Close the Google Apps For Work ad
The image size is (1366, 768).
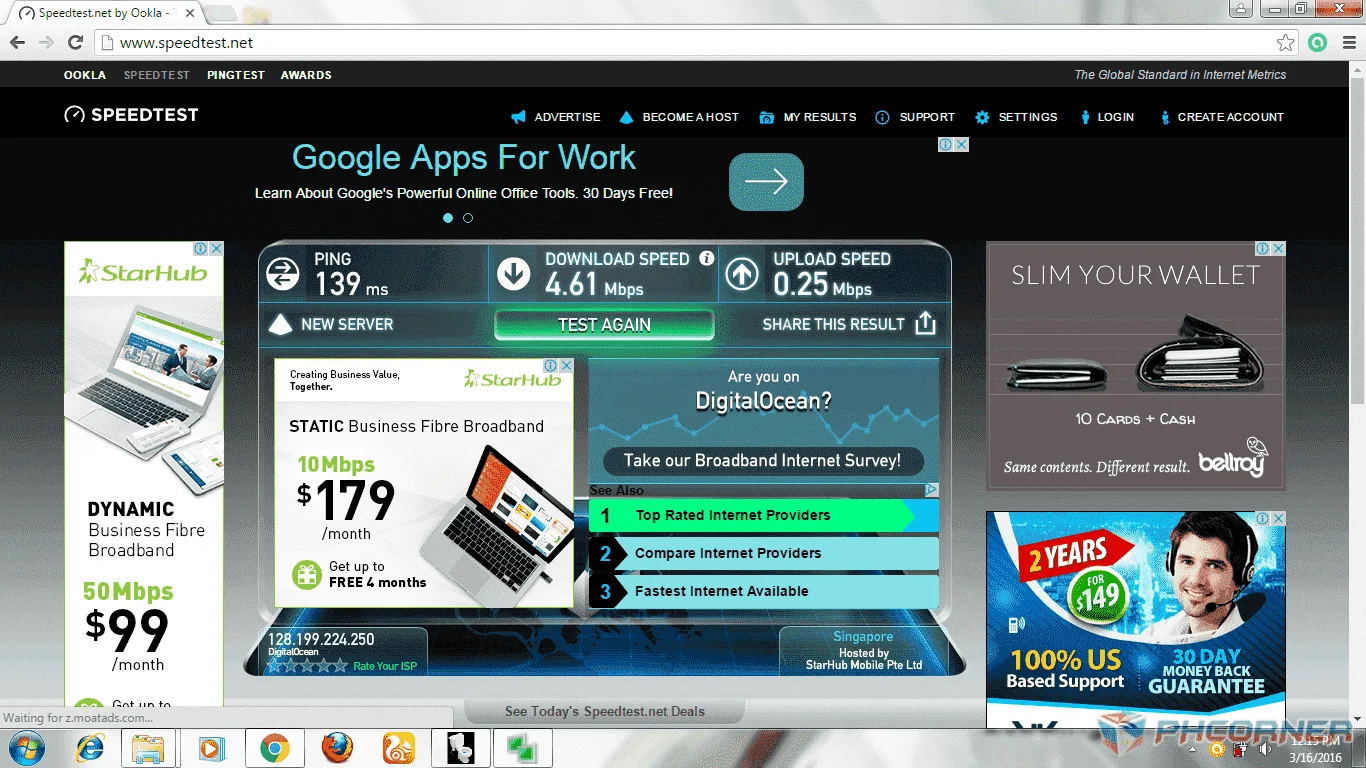(961, 145)
